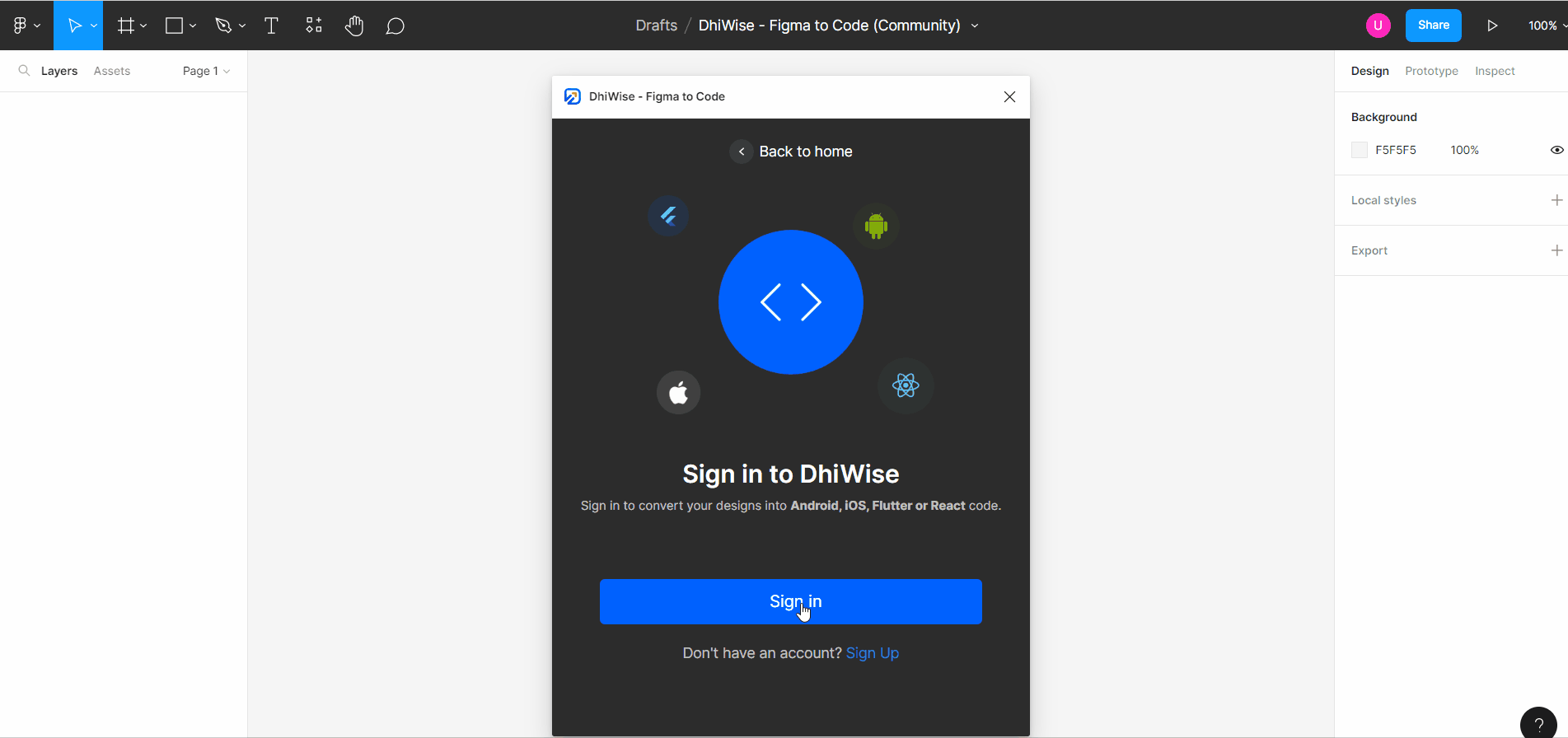This screenshot has height=738, width=1568.
Task: Add an export setting with plus
Action: (1556, 250)
